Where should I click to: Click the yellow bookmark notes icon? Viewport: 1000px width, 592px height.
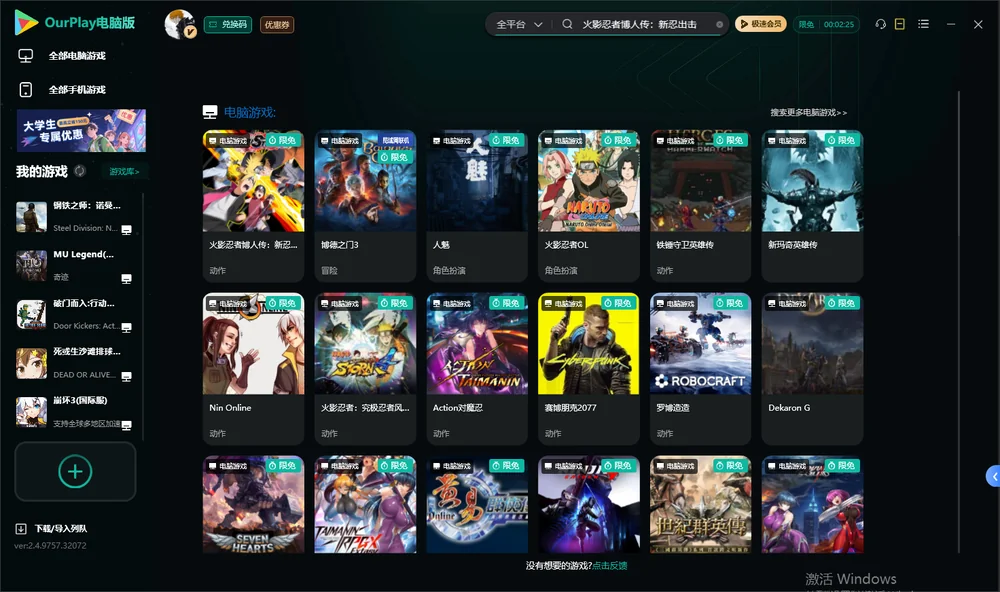pyautogui.click(x=900, y=24)
